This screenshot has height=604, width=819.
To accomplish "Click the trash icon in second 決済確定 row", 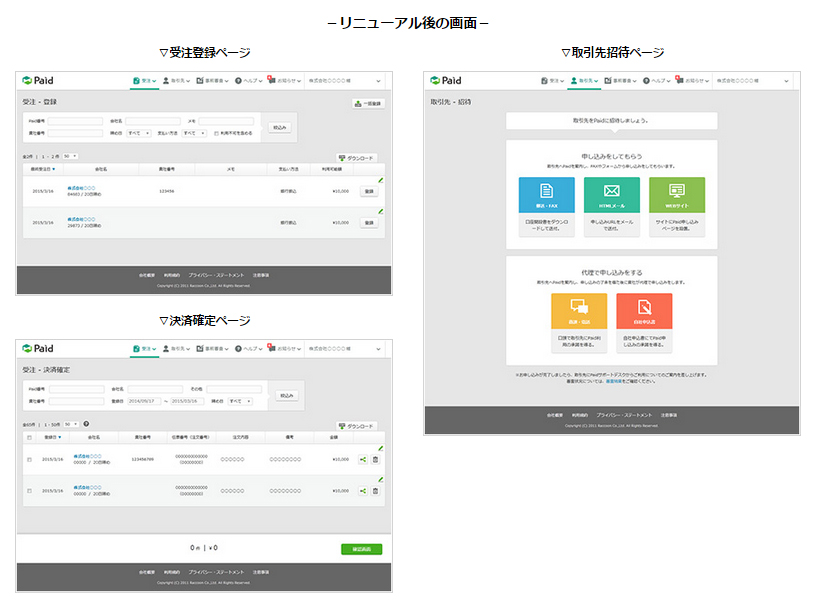I will tap(375, 491).
